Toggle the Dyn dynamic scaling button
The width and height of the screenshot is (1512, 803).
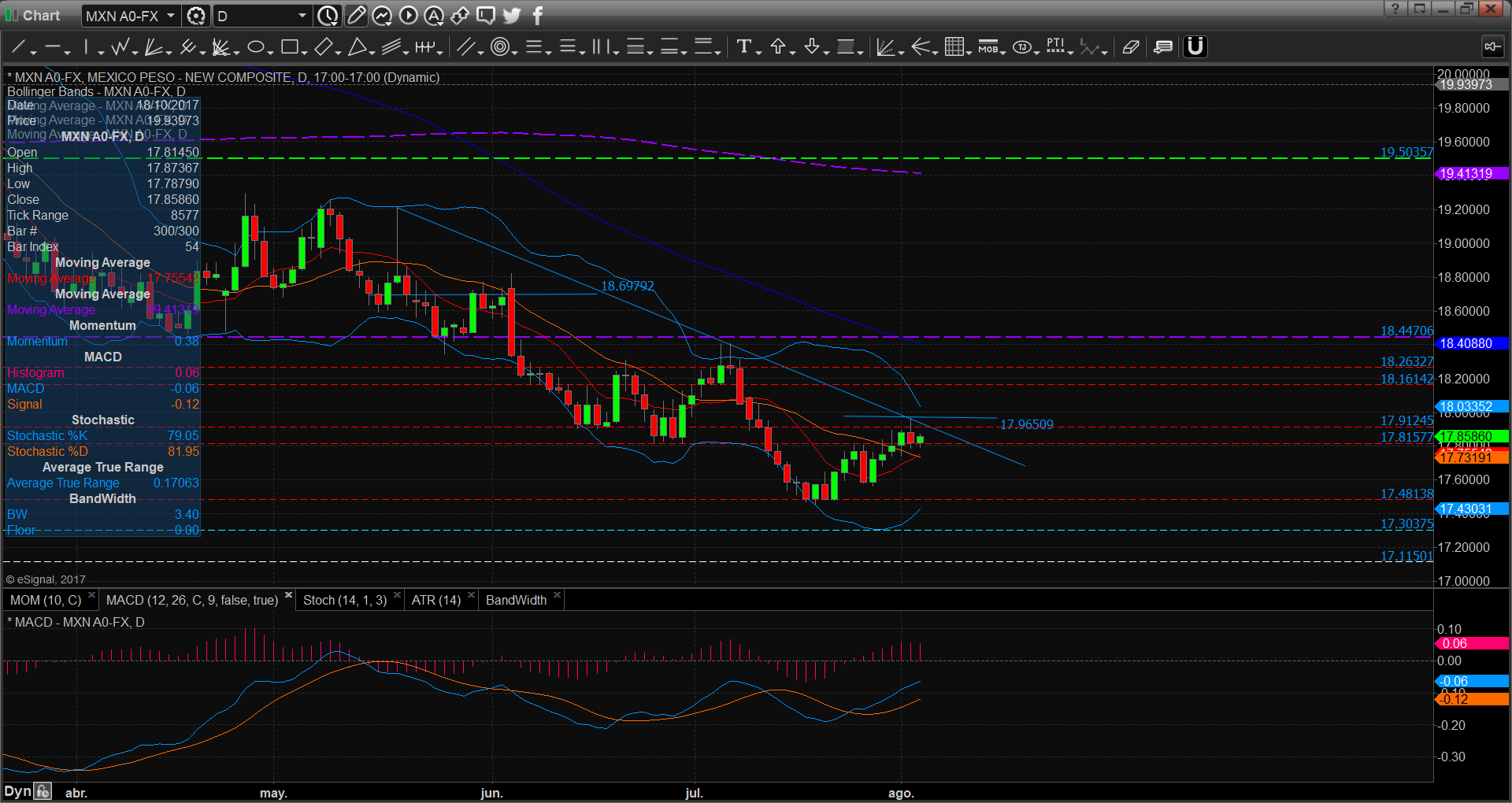coord(17,791)
